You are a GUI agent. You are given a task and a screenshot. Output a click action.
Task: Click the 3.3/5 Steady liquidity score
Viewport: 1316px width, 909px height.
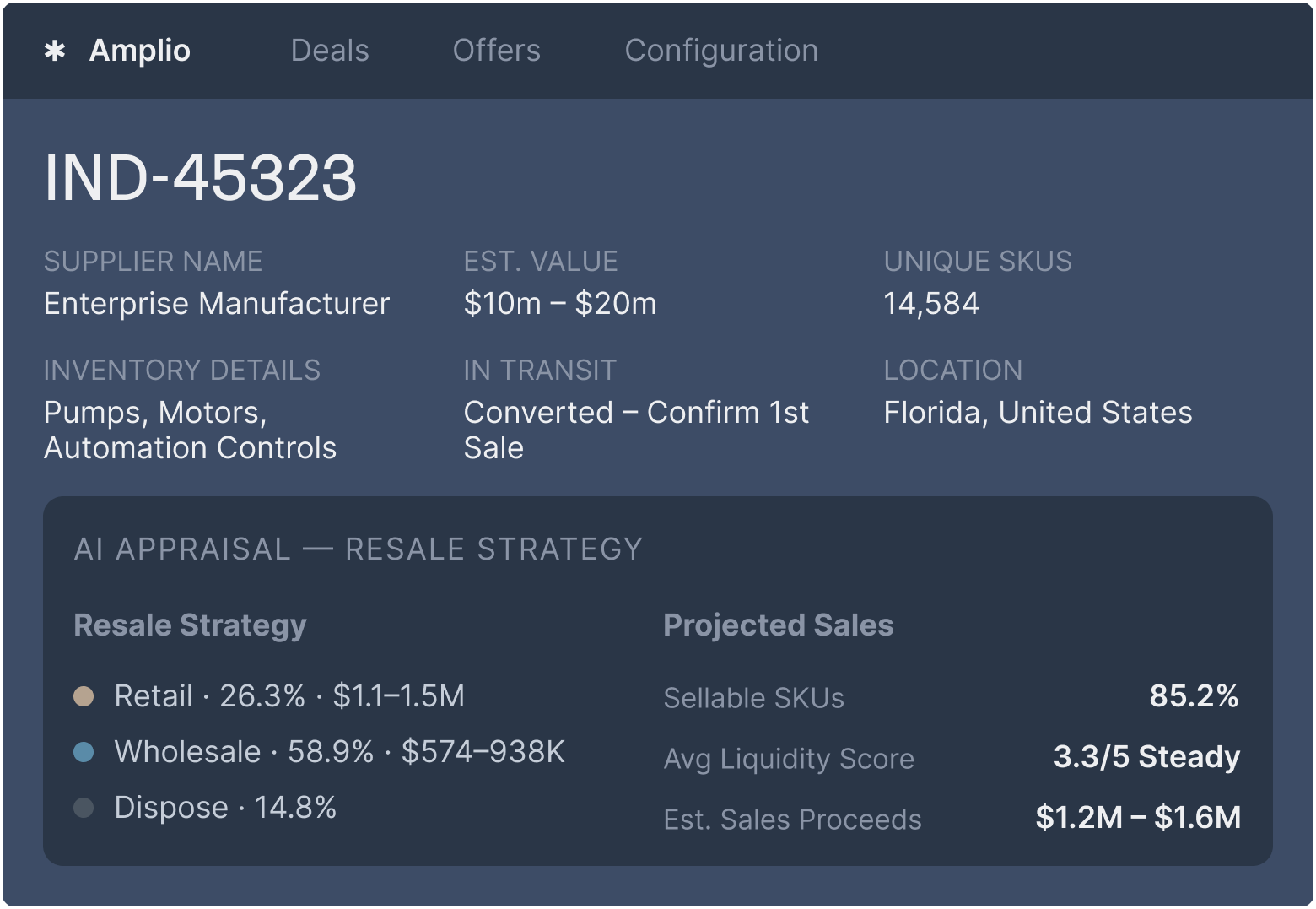(x=1146, y=757)
